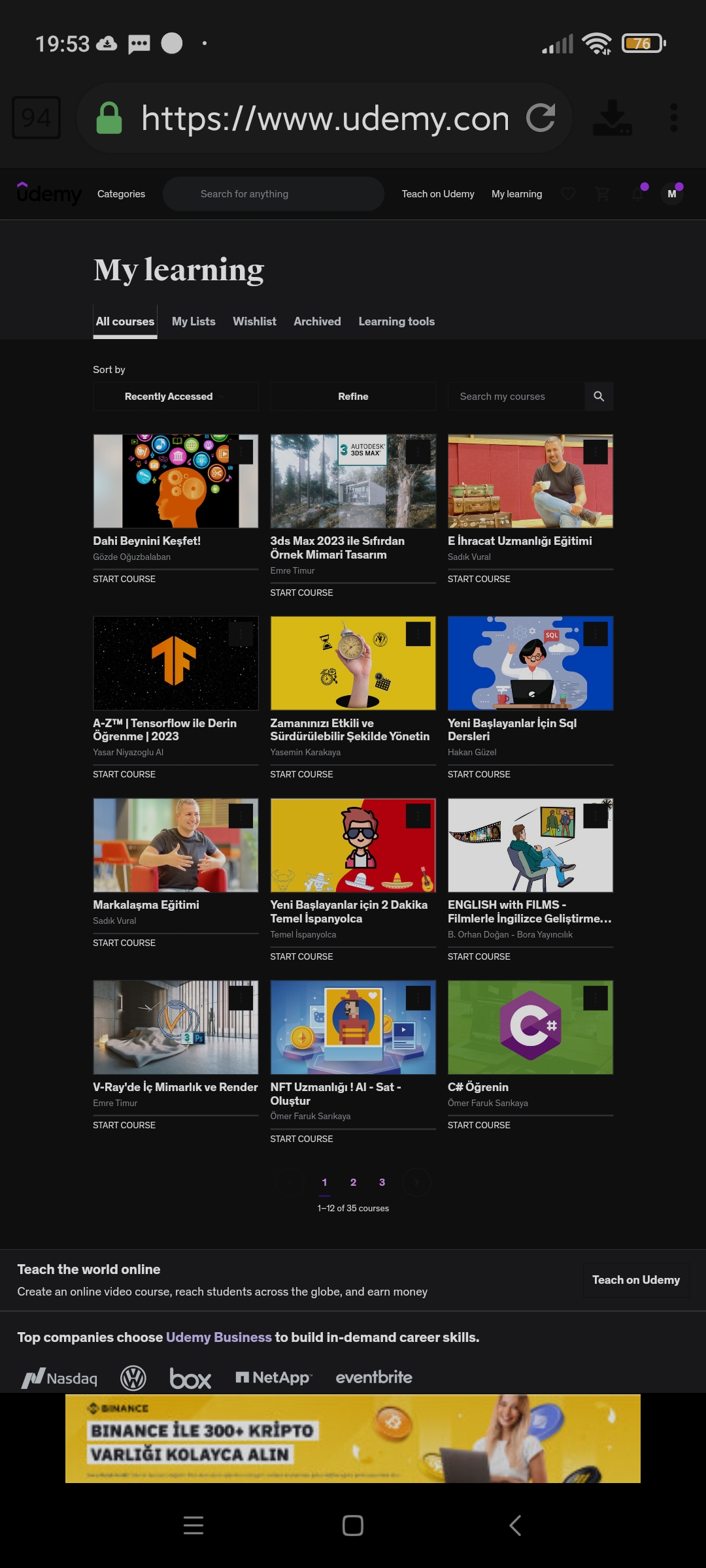706x1568 pixels.
Task: Open options menu on V-Ray'de İç Mimarlık card
Action: [241, 998]
